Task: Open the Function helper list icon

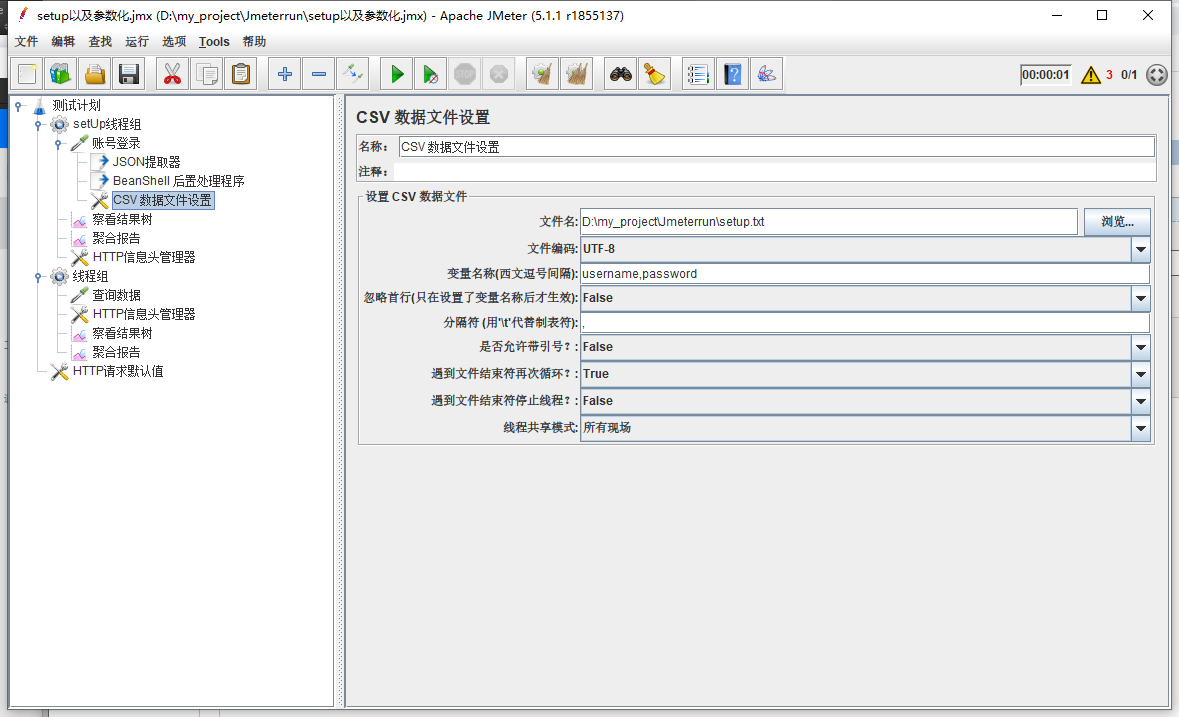Action: click(698, 74)
